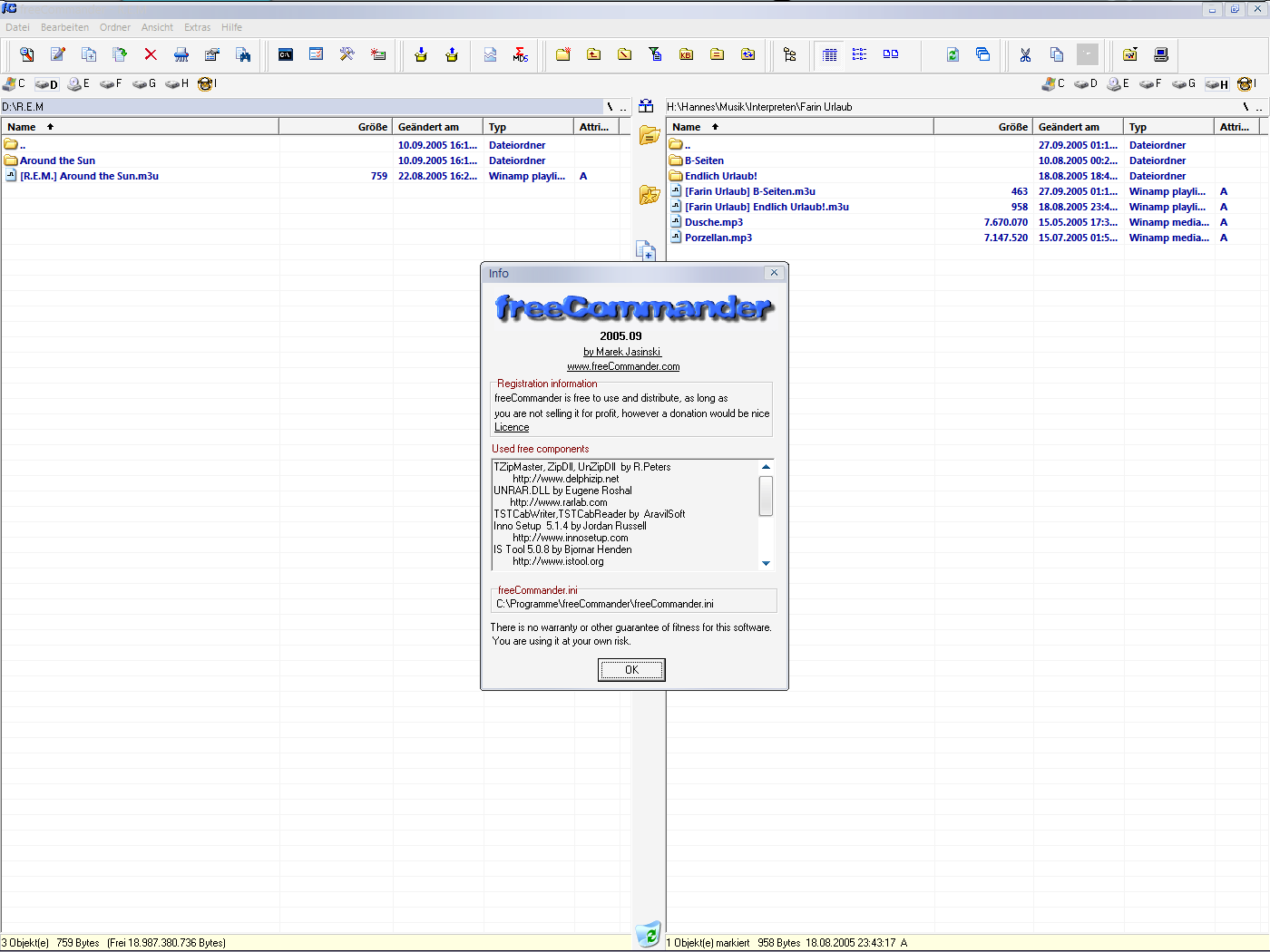The width and height of the screenshot is (1270, 952).
Task: Click the synchronize folders icon
Action: pos(748,54)
